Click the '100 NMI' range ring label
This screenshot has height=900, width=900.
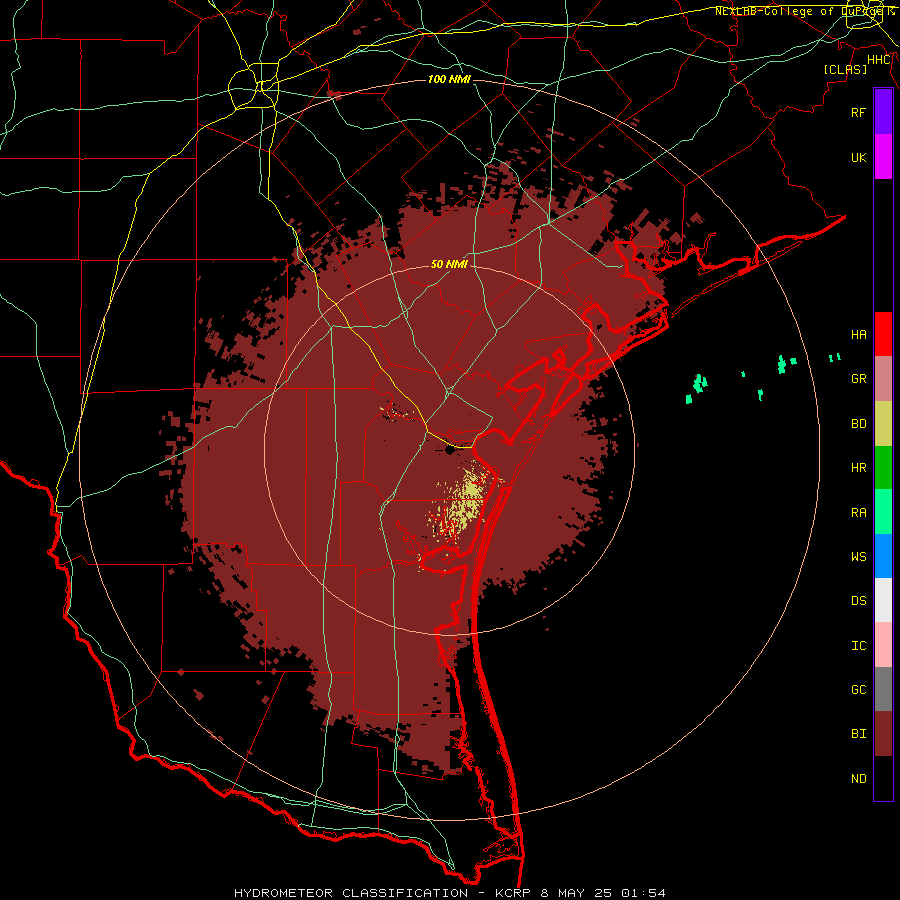[449, 79]
